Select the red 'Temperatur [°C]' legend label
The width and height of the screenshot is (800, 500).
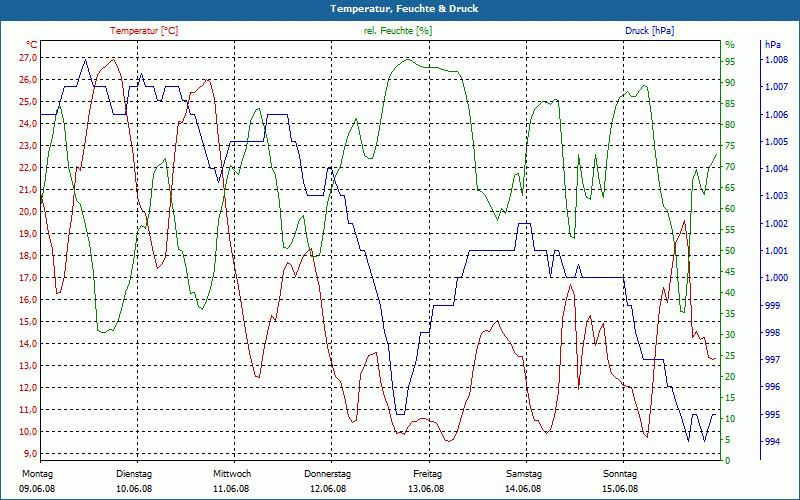[x=144, y=31]
